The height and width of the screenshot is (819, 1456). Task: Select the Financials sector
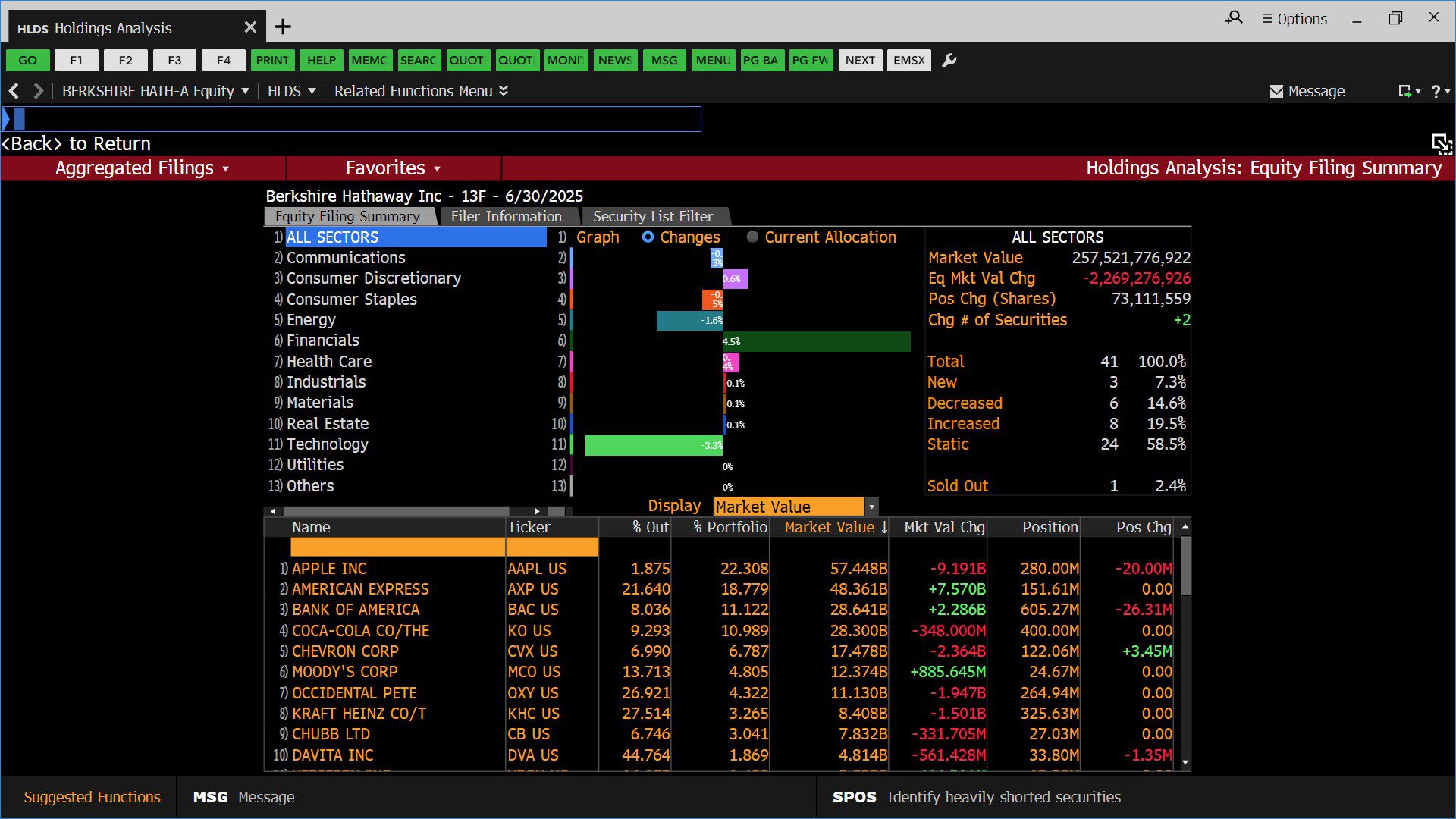coord(323,340)
